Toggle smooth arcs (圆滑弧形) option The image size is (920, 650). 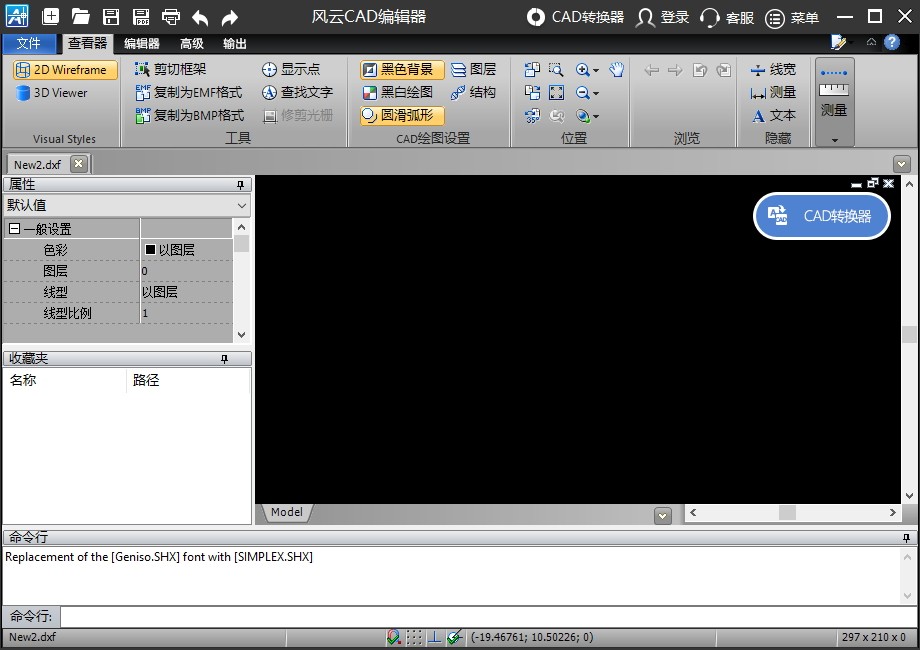pos(402,115)
